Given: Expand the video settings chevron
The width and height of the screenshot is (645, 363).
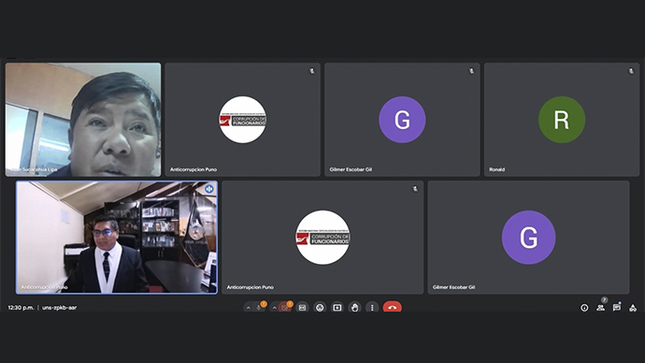Looking at the screenshot, I should (274, 308).
